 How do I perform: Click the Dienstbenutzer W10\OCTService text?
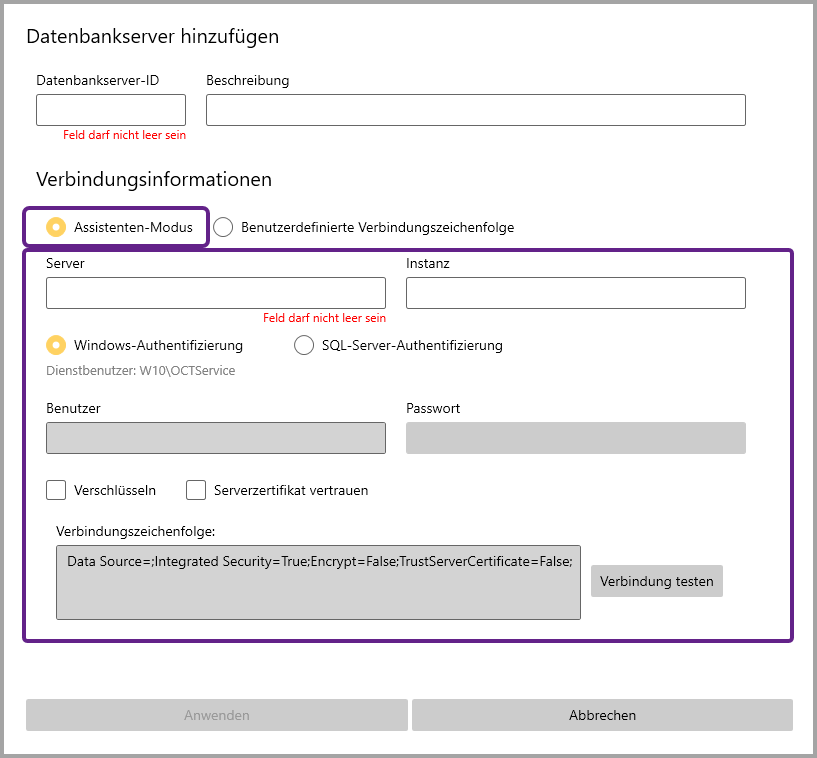click(141, 370)
